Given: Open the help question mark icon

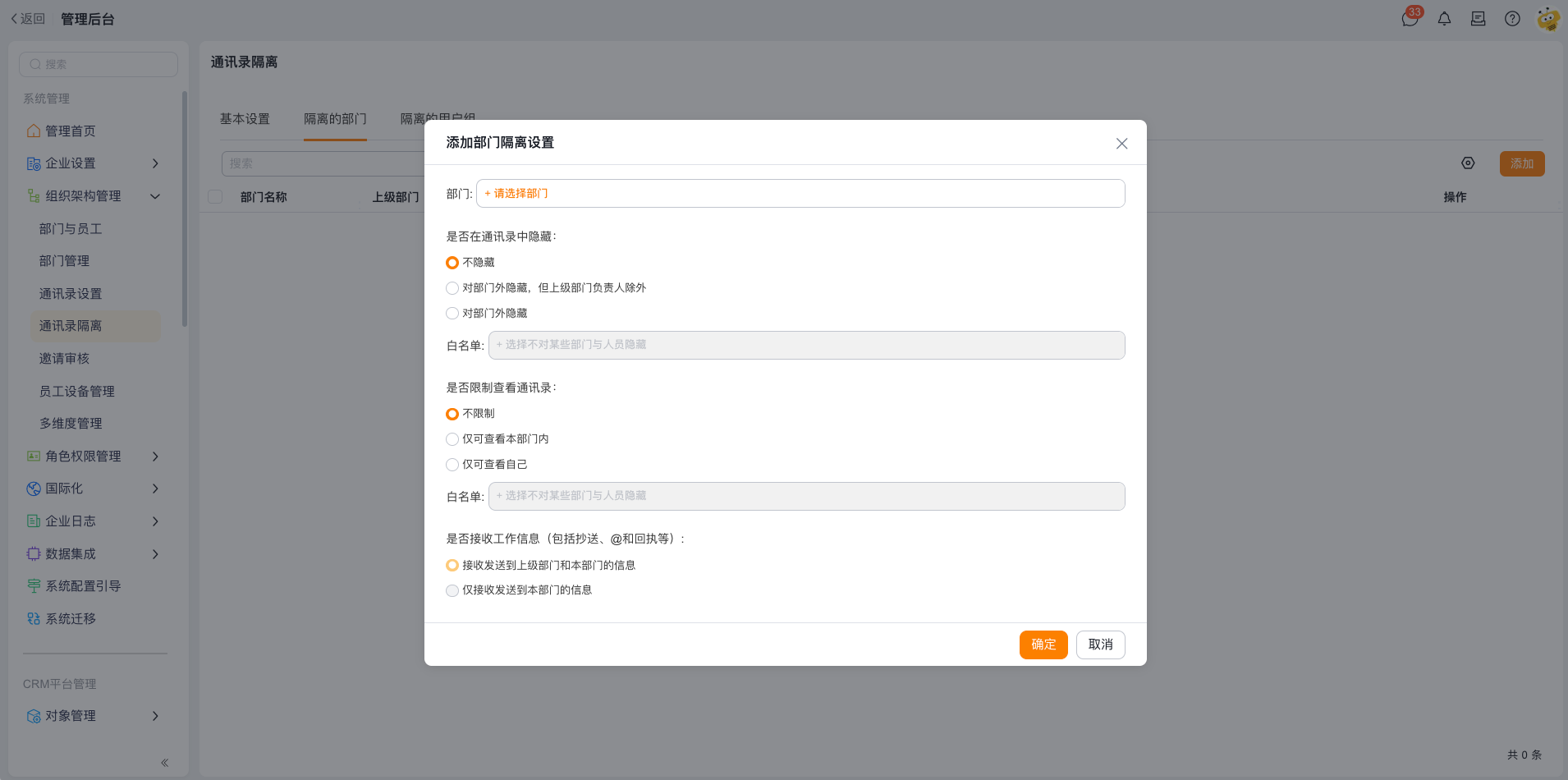Looking at the screenshot, I should click(1512, 18).
